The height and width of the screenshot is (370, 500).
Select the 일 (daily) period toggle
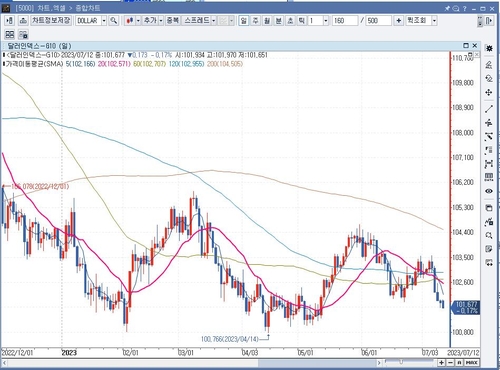pyautogui.click(x=244, y=21)
